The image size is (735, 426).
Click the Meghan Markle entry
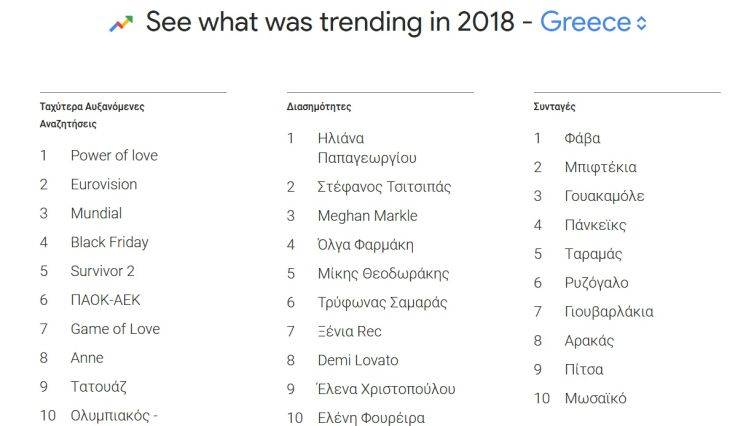click(367, 216)
